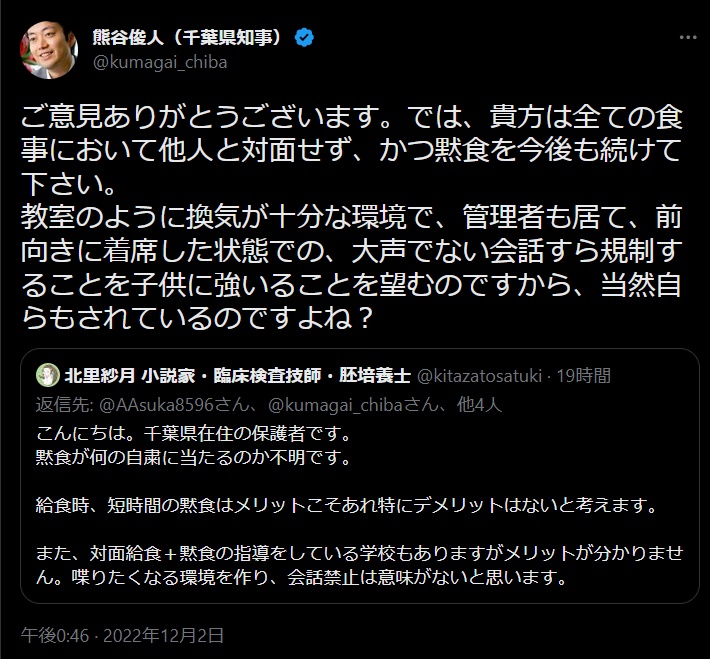Click the blue verified badge
This screenshot has height=659, width=710.
pyautogui.click(x=307, y=38)
